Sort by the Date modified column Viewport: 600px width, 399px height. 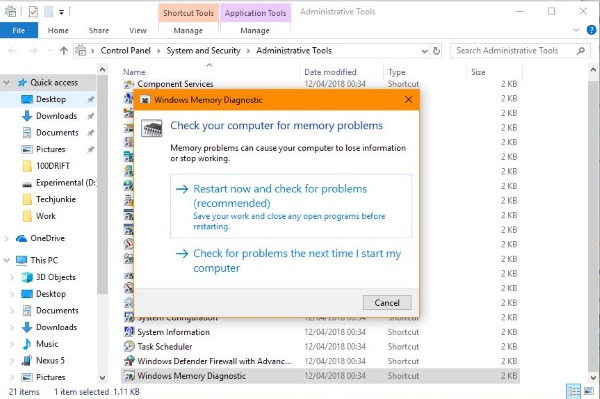(x=330, y=72)
